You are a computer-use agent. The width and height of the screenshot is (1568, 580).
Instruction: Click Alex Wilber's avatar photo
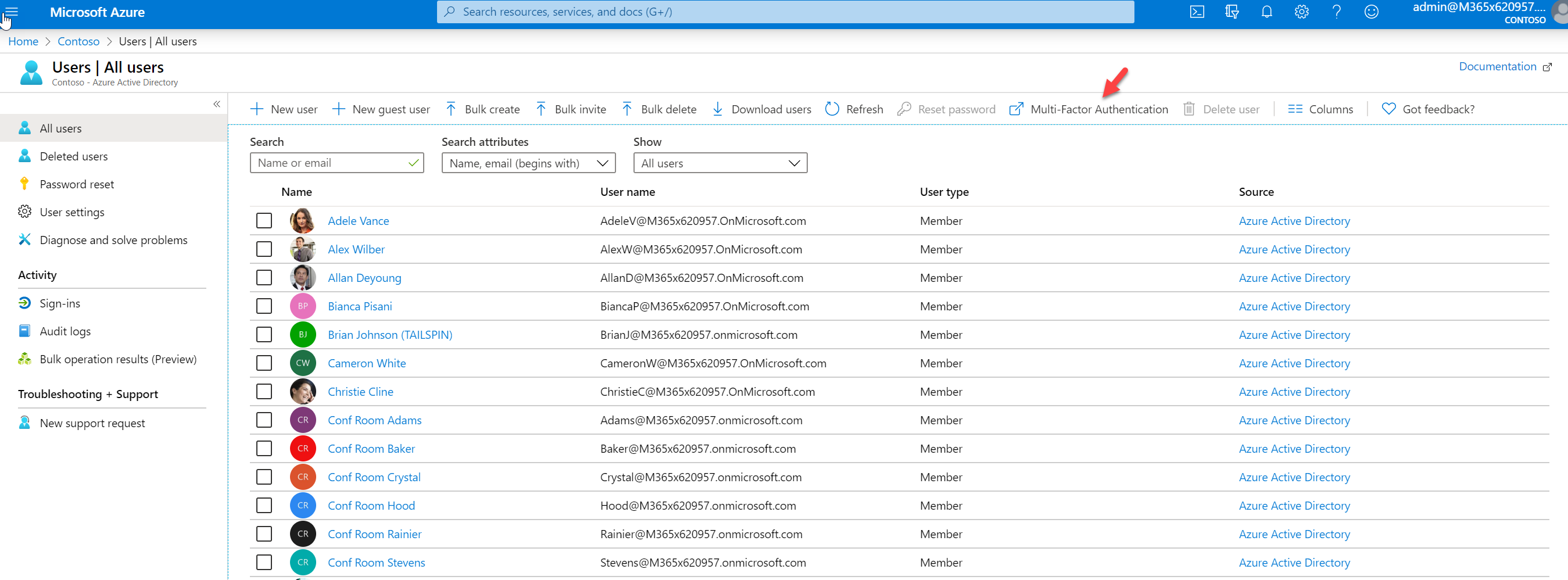coord(303,249)
